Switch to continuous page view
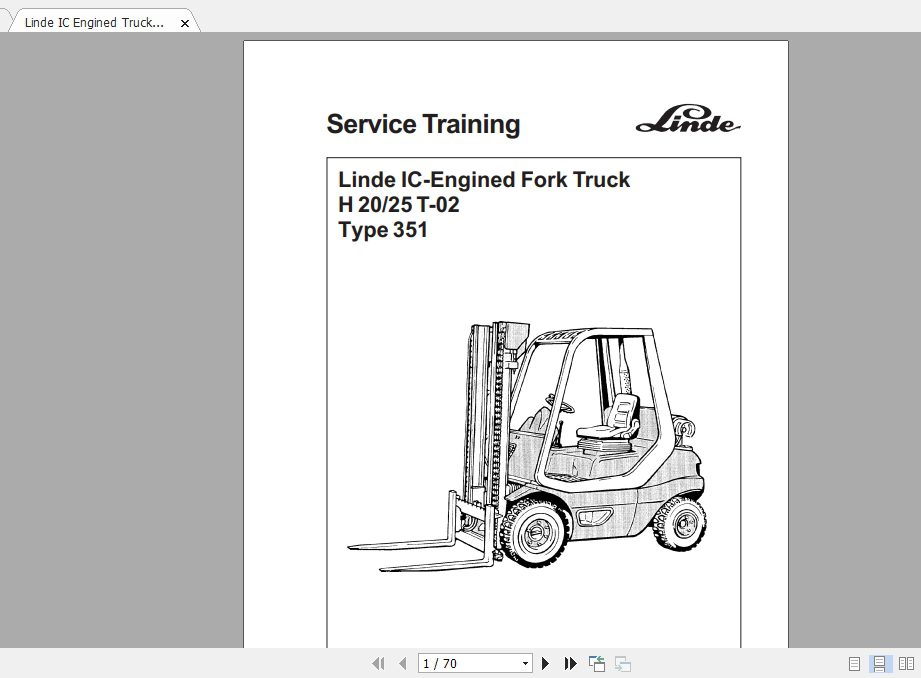 tap(879, 664)
